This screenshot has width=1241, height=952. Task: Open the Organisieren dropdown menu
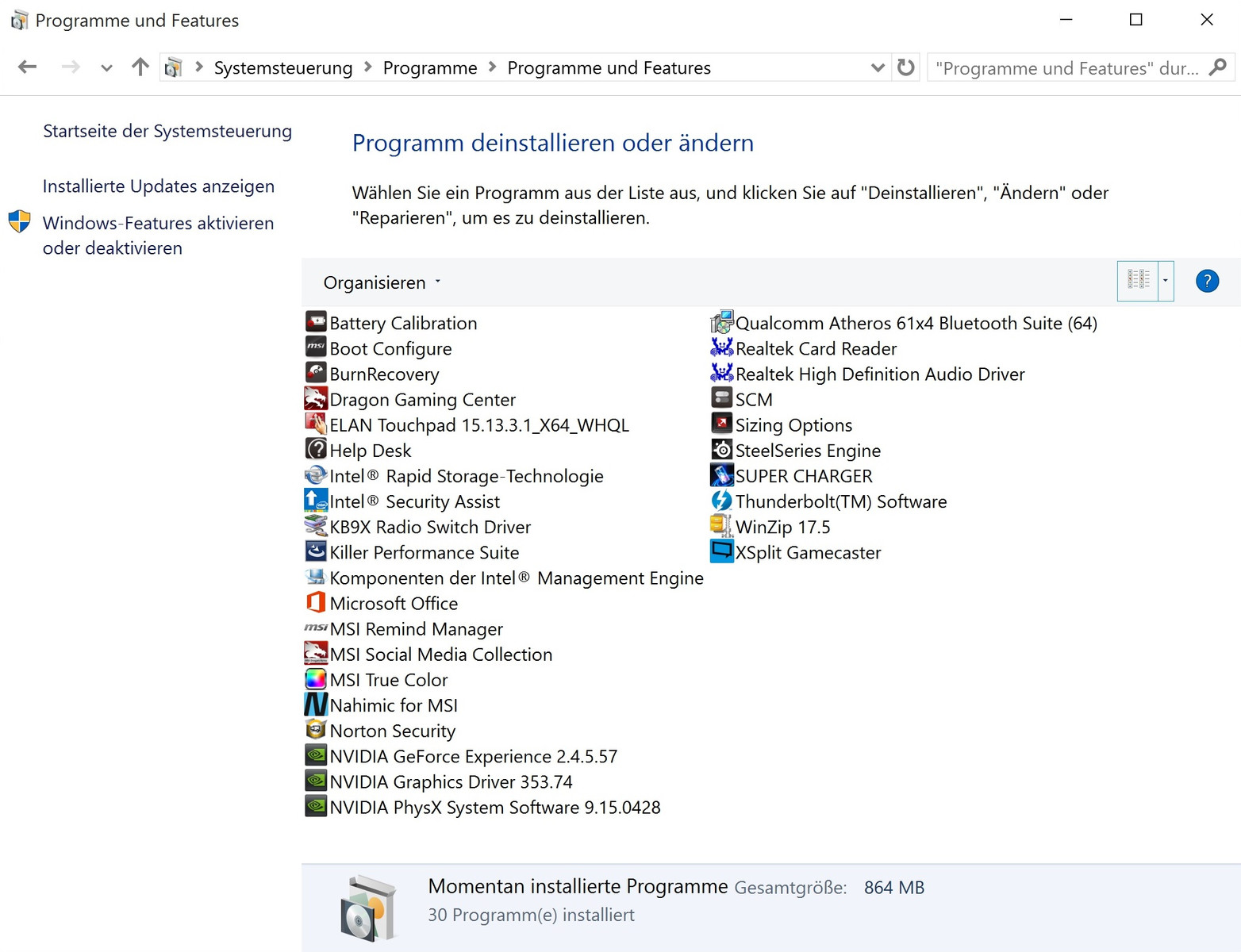pos(382,282)
